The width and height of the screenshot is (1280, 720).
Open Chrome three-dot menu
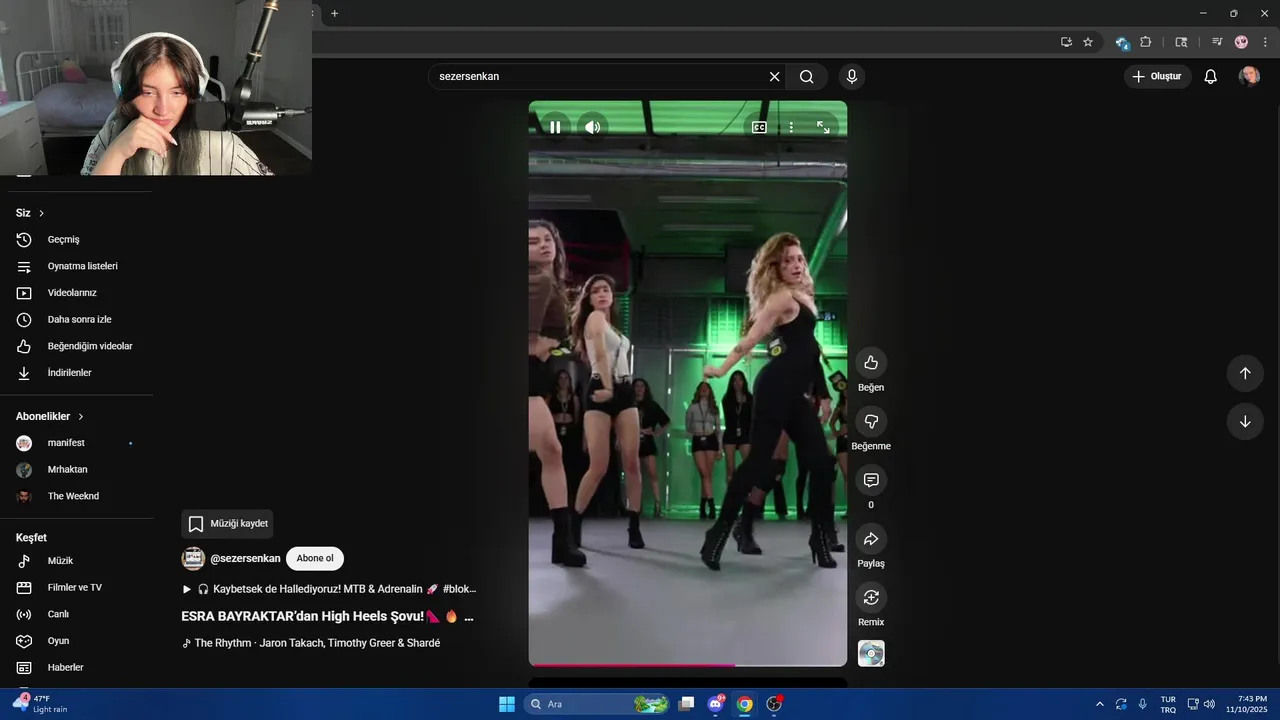(x=1265, y=42)
